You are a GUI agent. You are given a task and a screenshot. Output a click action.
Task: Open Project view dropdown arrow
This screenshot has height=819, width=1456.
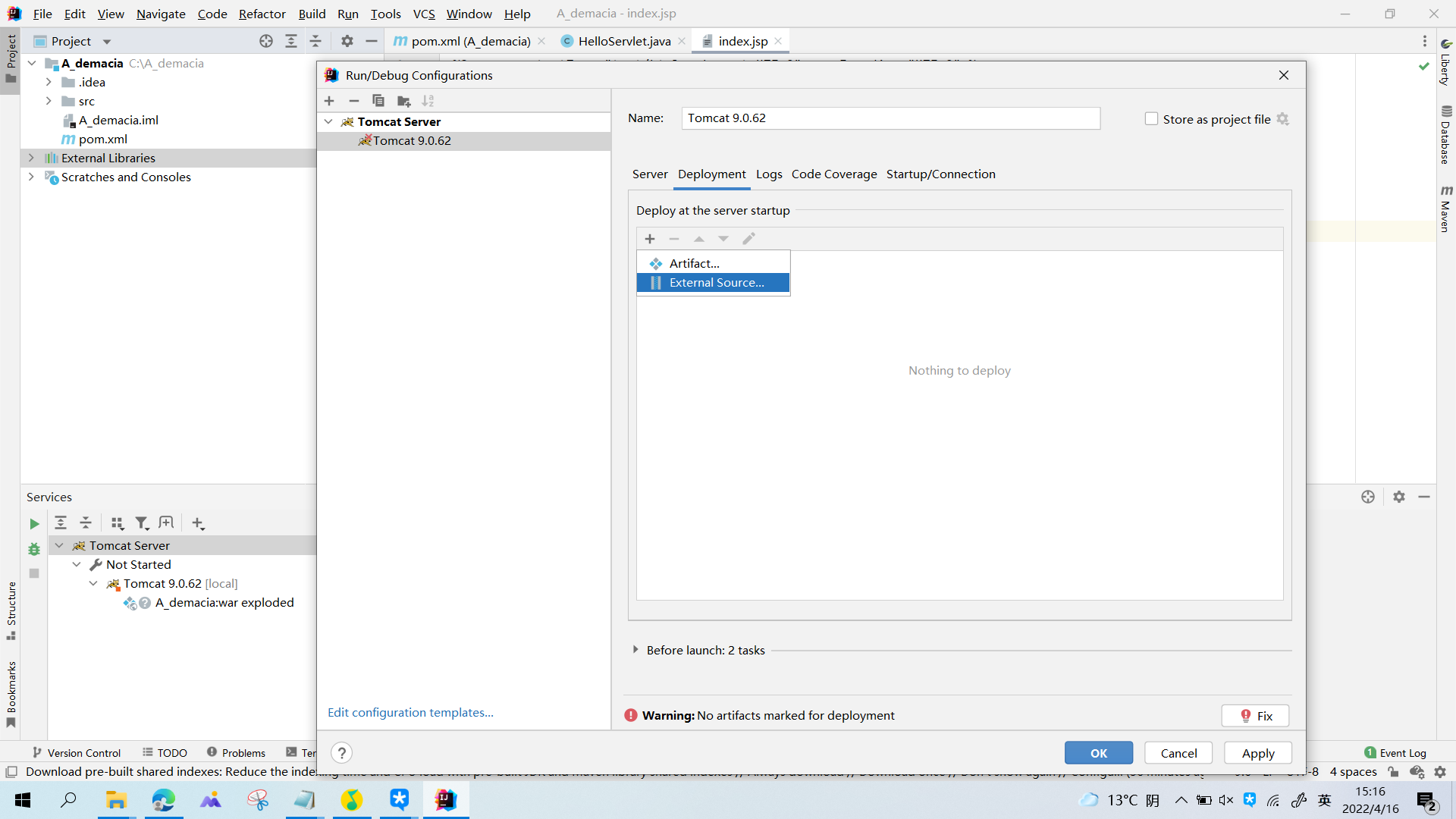pos(107,42)
